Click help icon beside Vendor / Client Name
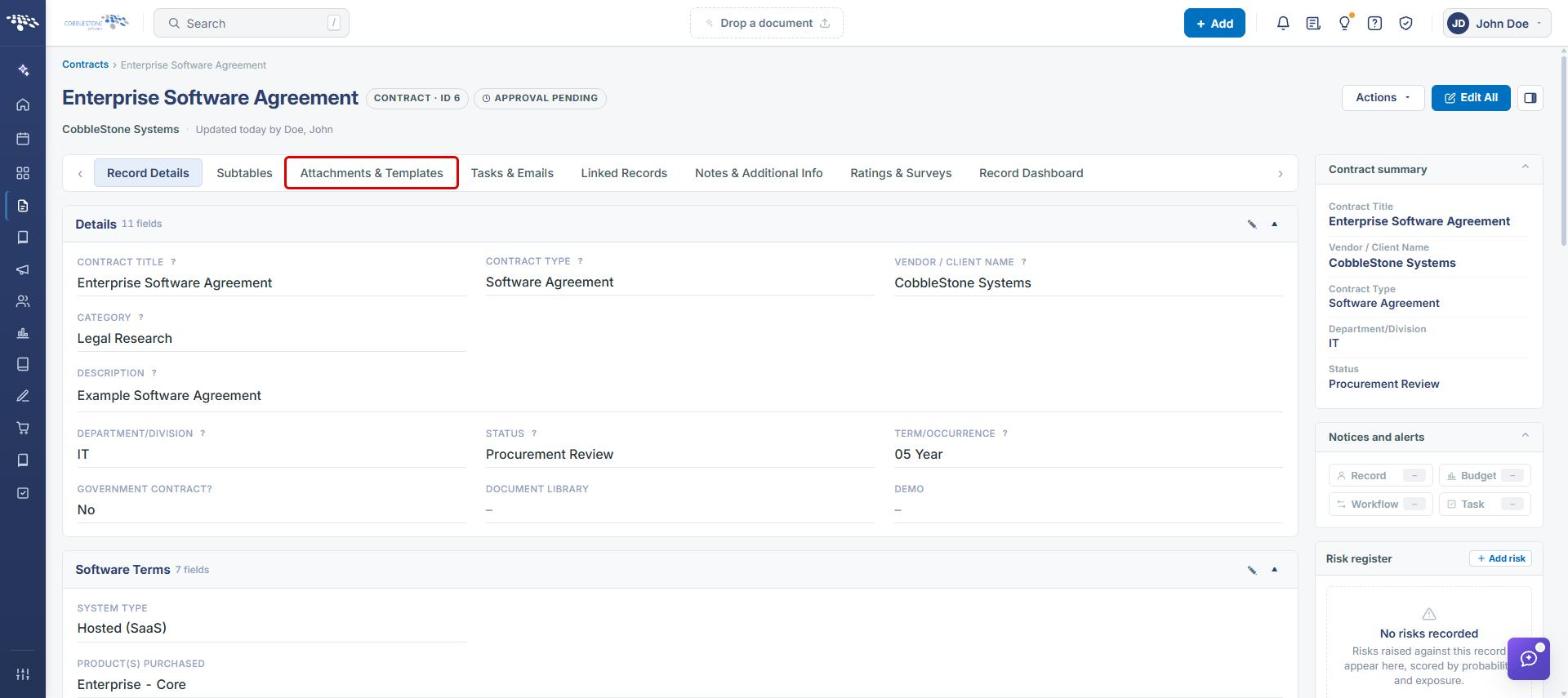The height and width of the screenshot is (698, 1568). click(1023, 262)
